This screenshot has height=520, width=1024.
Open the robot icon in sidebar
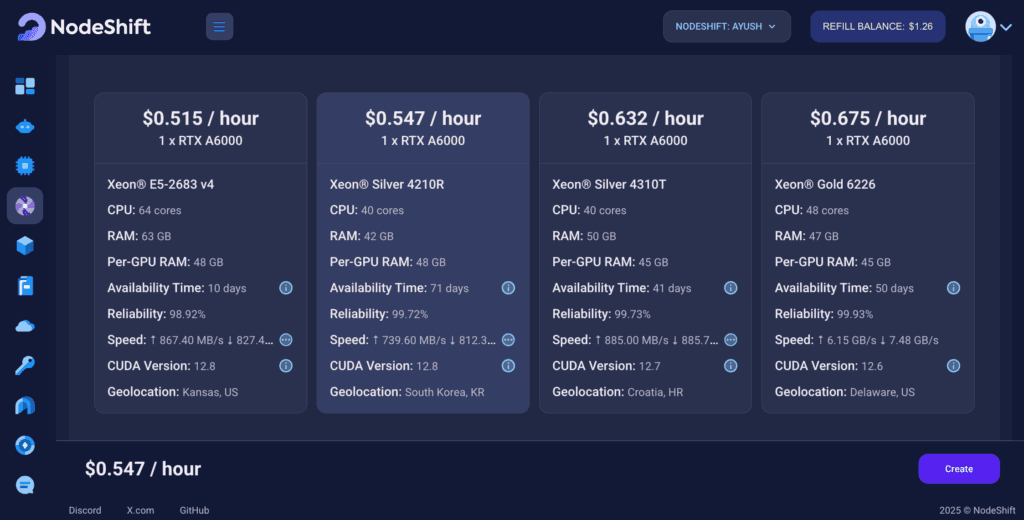pyautogui.click(x=25, y=127)
